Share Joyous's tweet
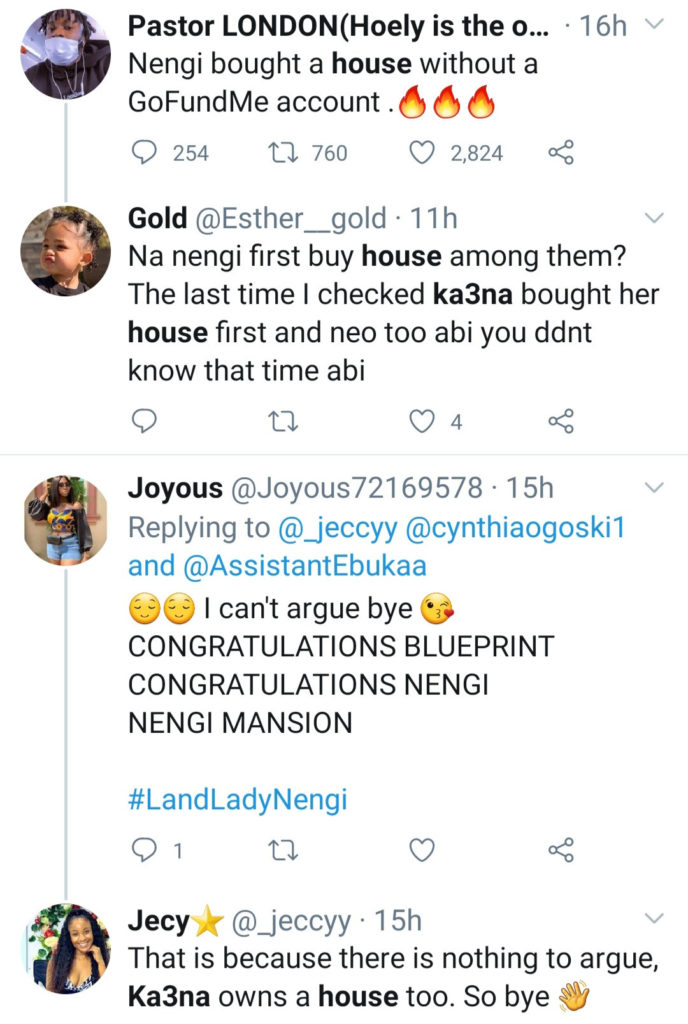The width and height of the screenshot is (688, 1024). click(x=561, y=851)
